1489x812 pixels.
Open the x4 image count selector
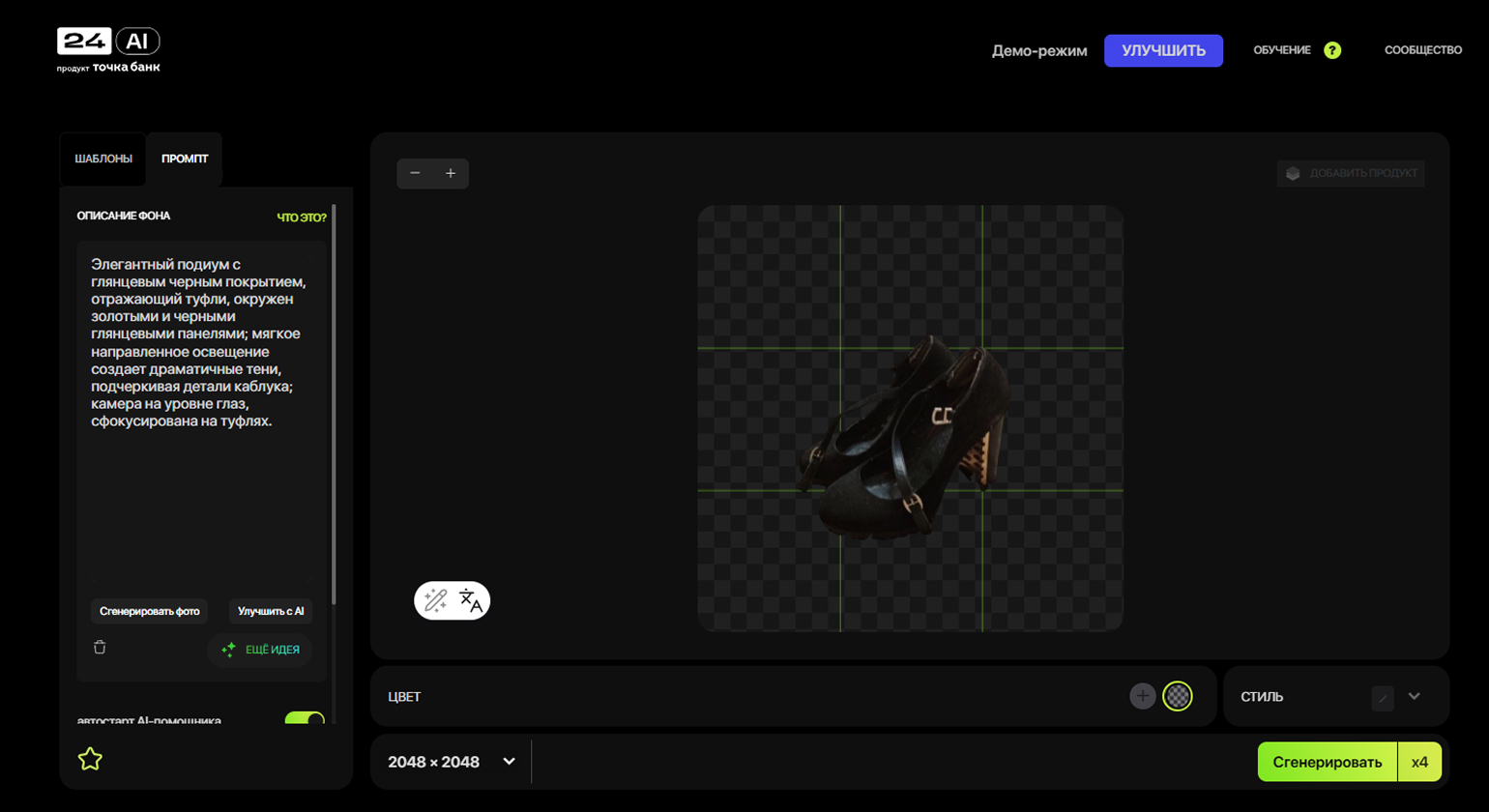pyautogui.click(x=1419, y=762)
